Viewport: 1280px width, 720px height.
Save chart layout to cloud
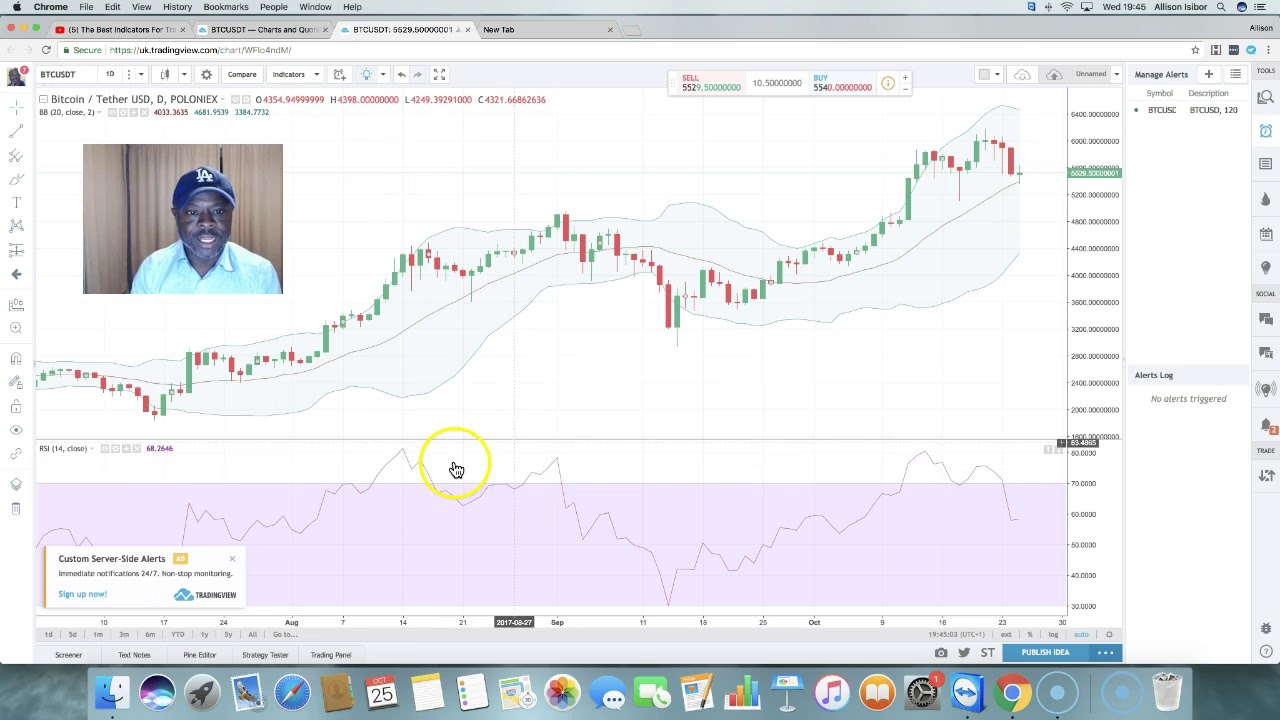(1054, 74)
